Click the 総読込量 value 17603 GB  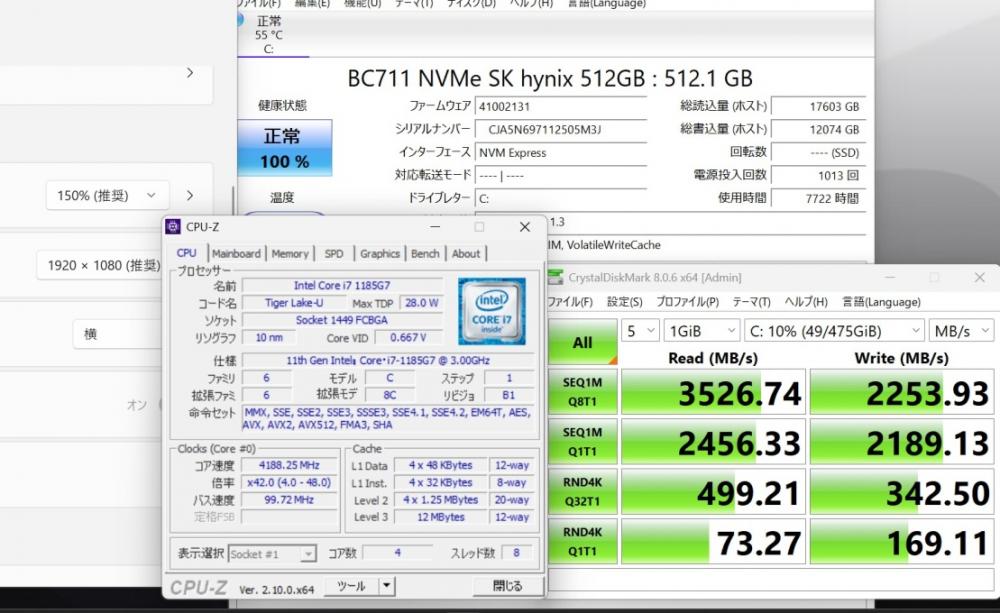tap(818, 107)
